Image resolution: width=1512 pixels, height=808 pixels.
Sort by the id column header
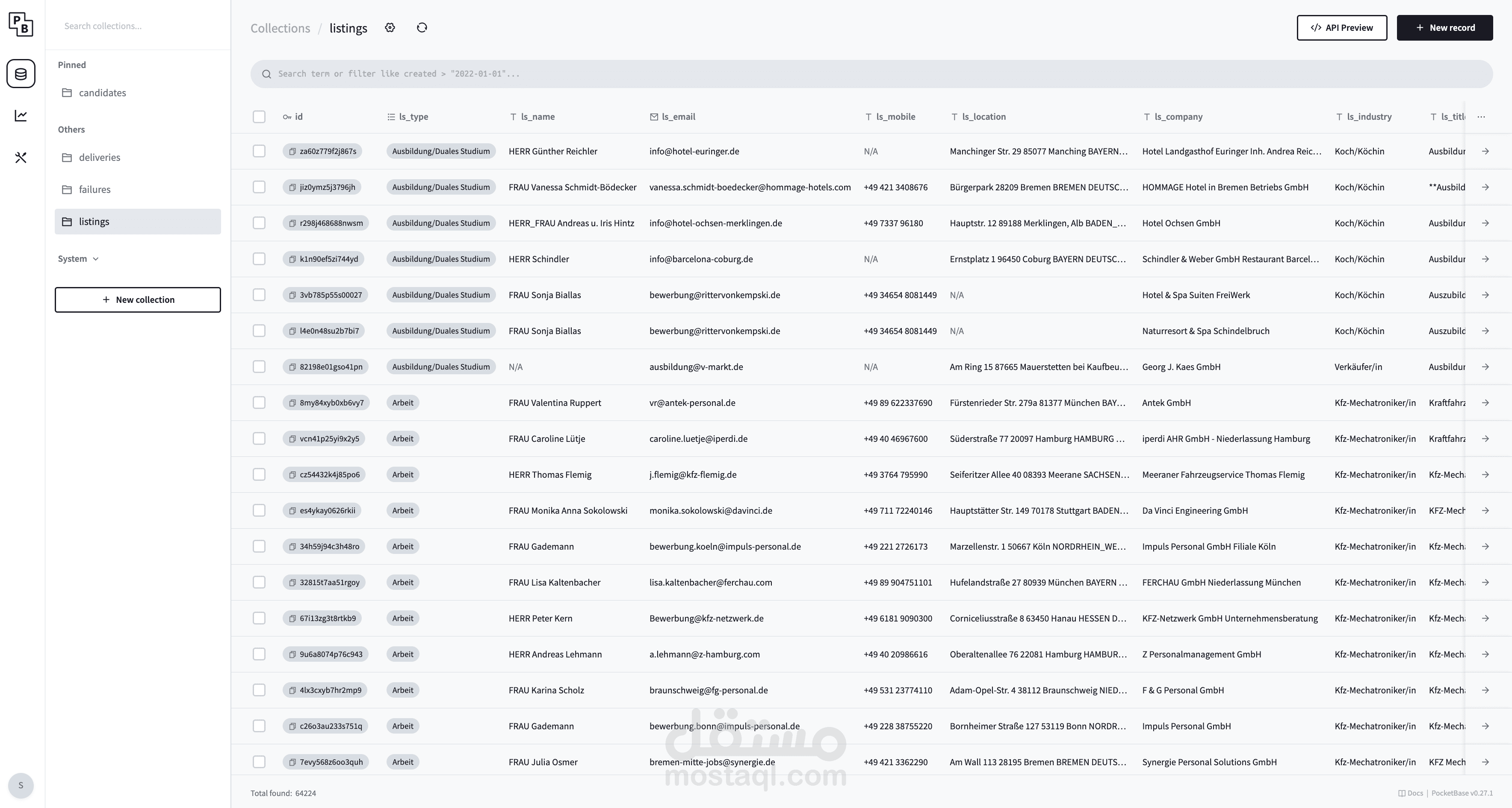[293, 116]
